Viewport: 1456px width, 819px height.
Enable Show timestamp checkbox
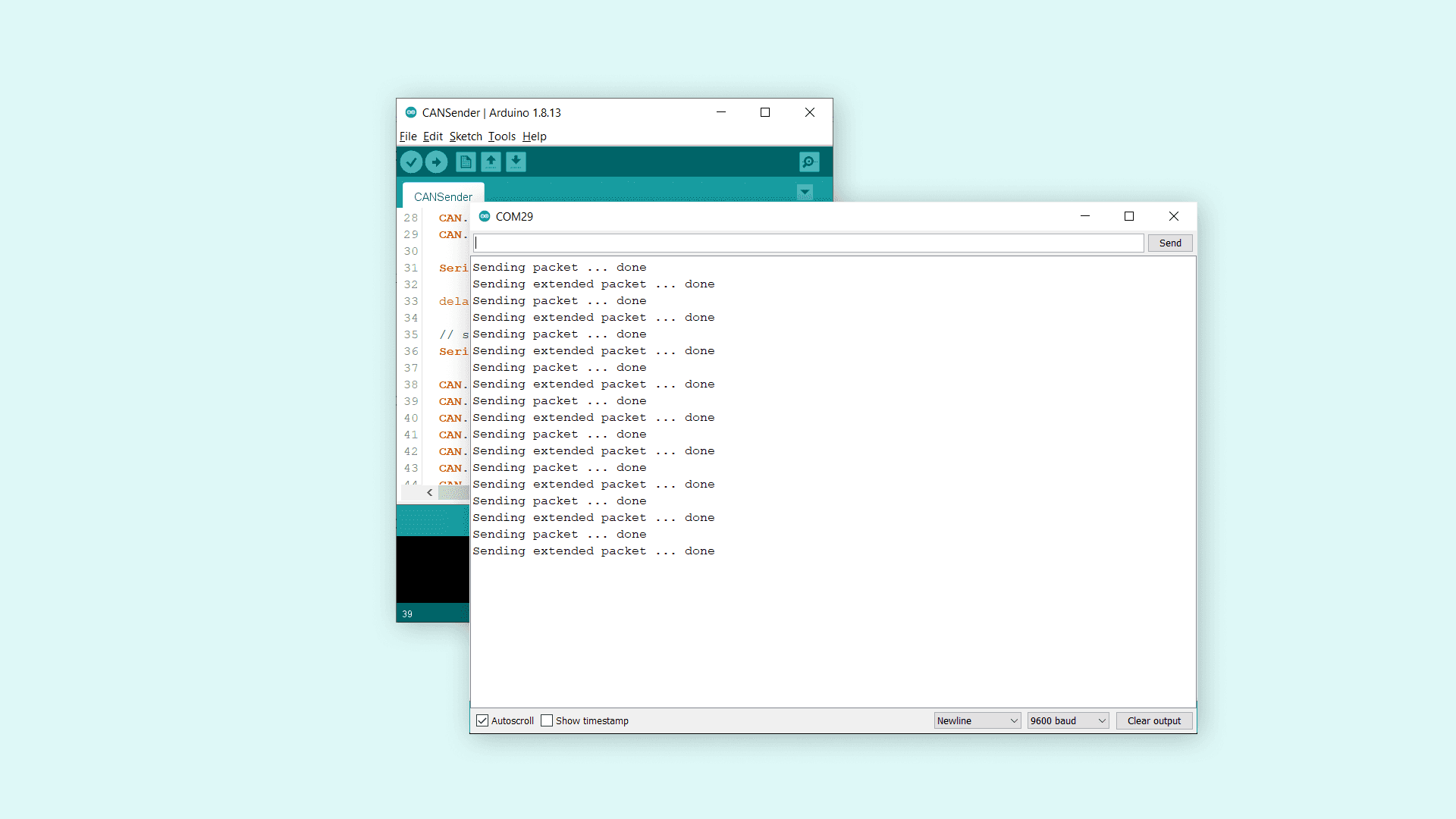tap(547, 720)
